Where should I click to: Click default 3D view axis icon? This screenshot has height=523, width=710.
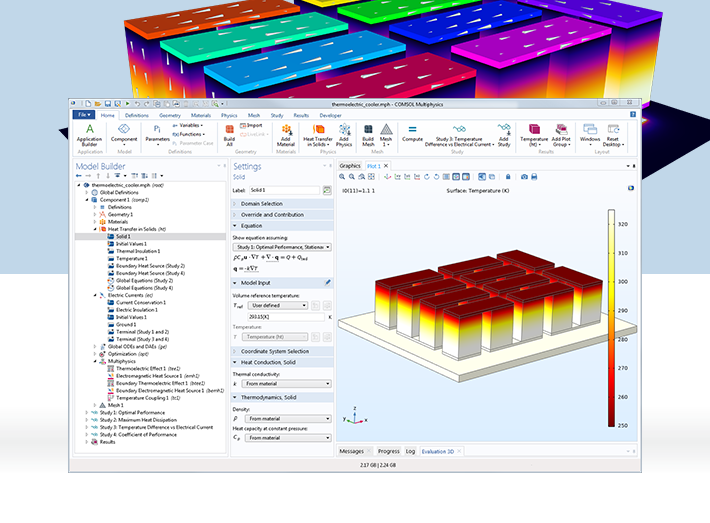(388, 177)
